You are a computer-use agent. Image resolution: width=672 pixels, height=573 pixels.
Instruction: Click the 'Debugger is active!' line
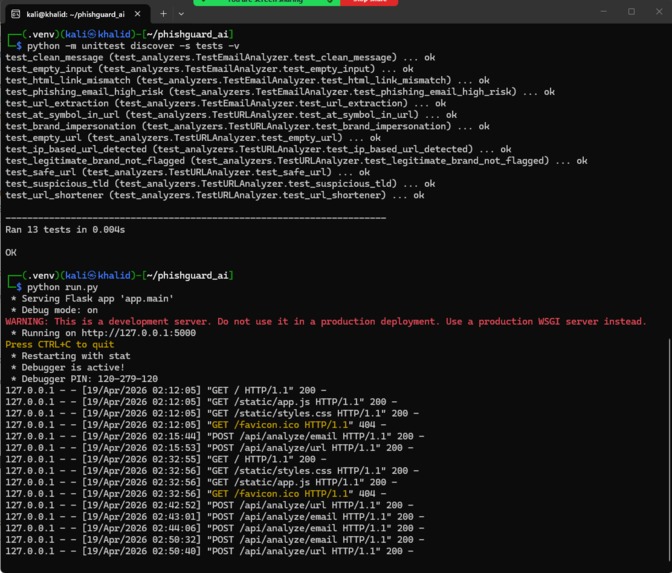[68, 368]
